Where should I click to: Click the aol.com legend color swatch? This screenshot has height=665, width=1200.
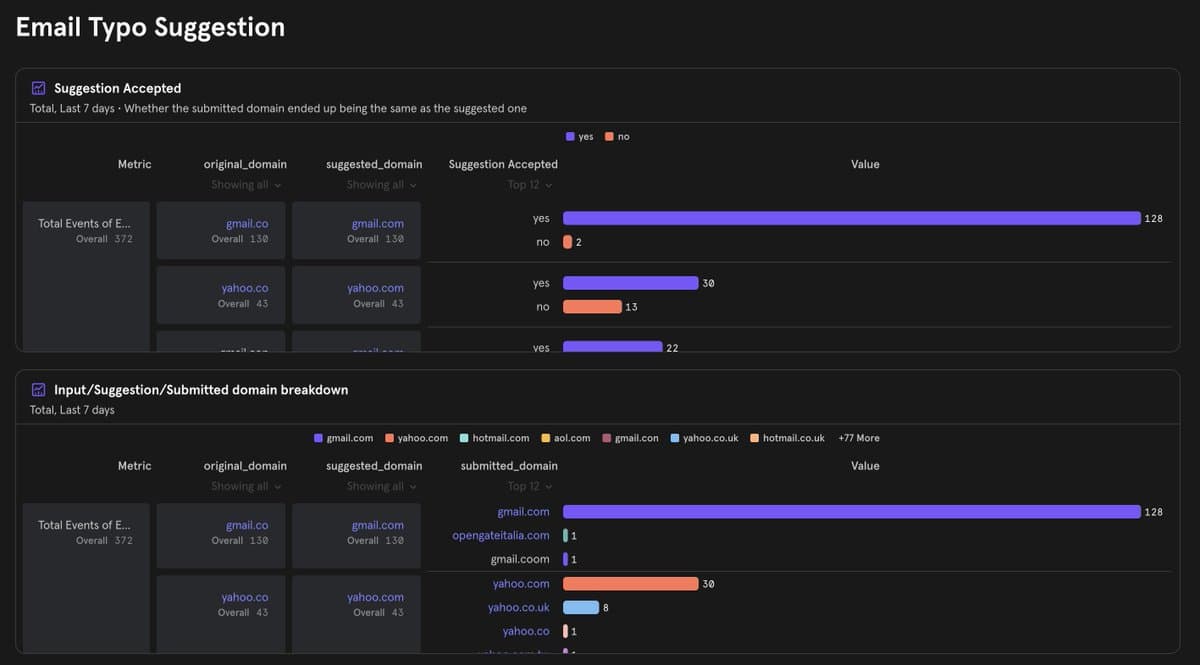(546, 438)
